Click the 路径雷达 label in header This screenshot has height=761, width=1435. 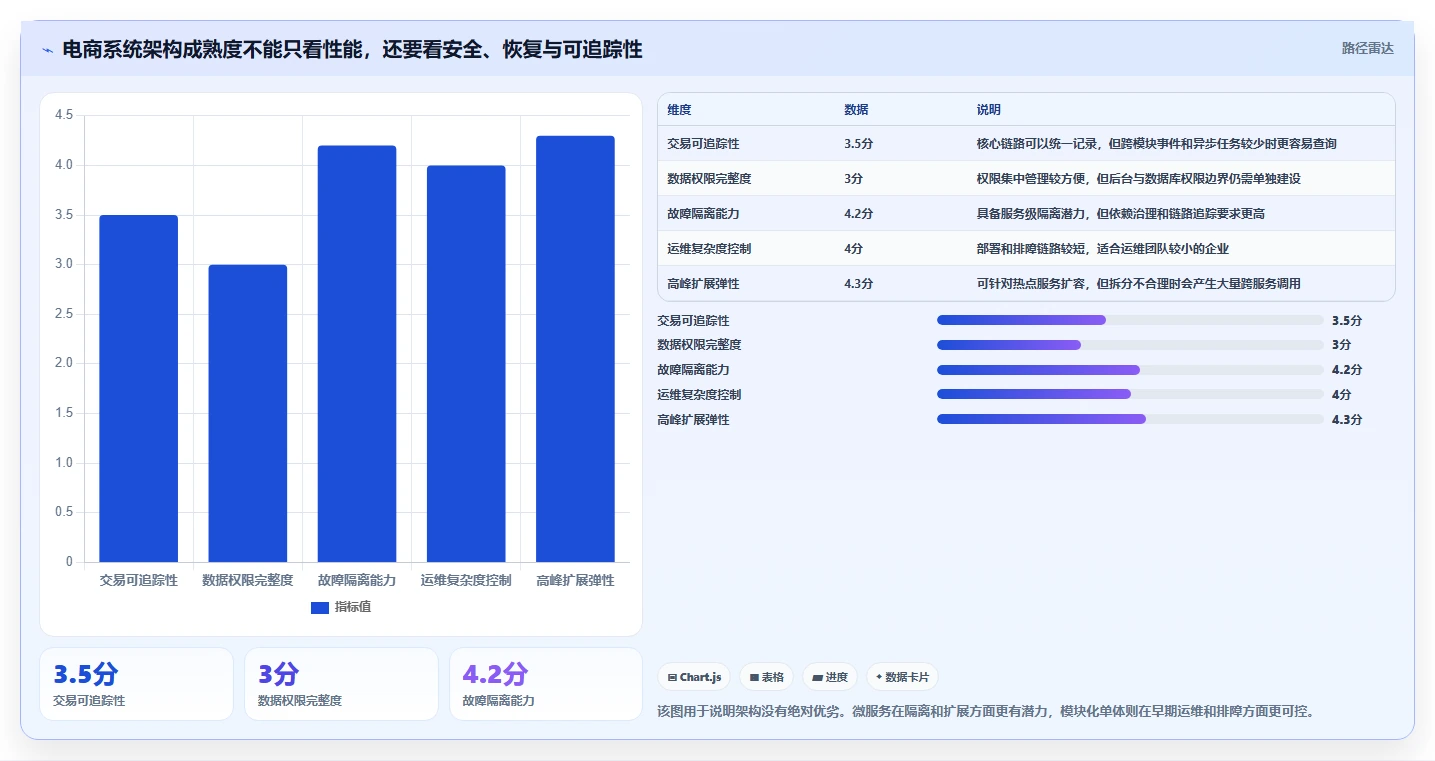[x=1367, y=48]
